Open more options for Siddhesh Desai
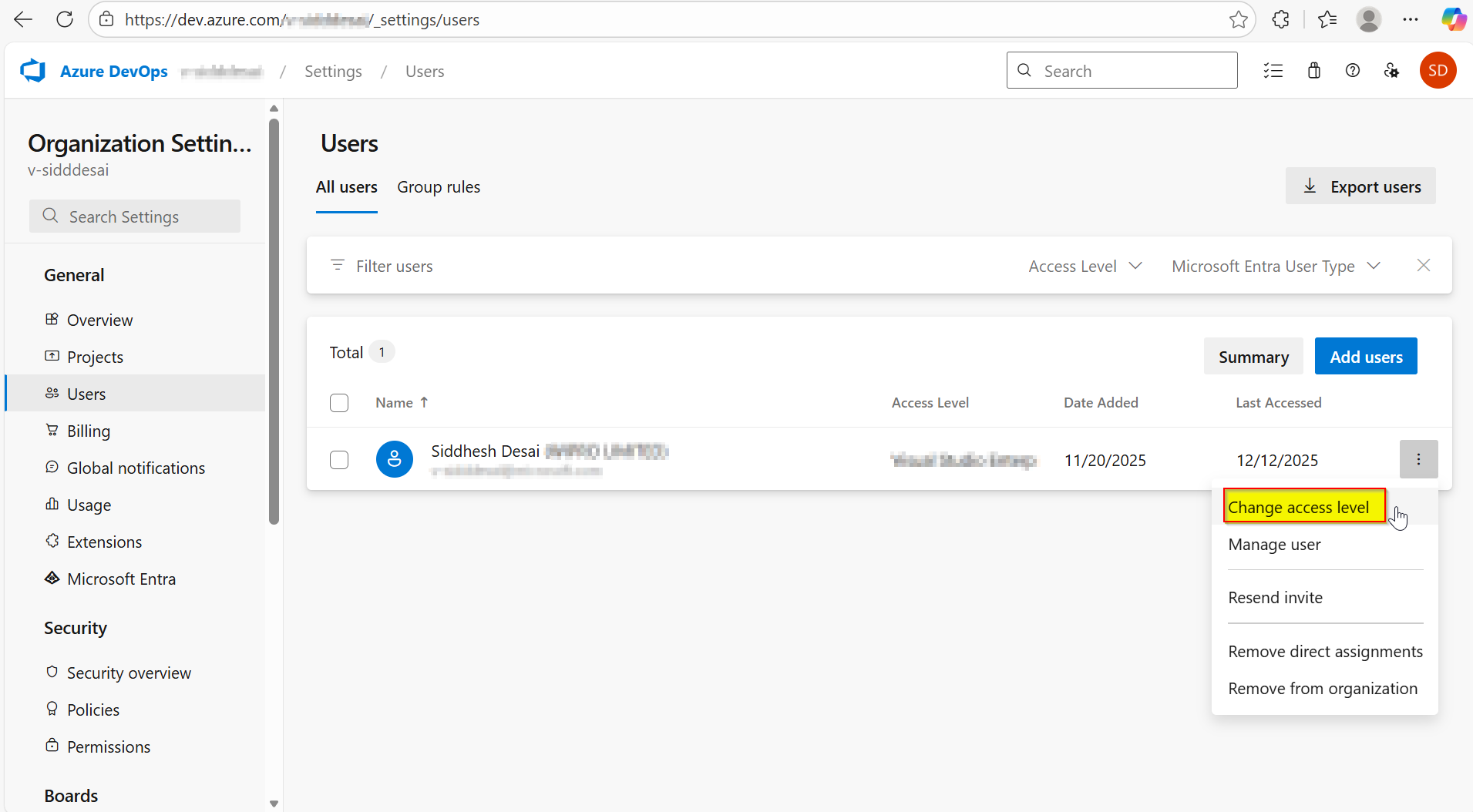Viewport: 1473px width, 812px height. [x=1418, y=459]
